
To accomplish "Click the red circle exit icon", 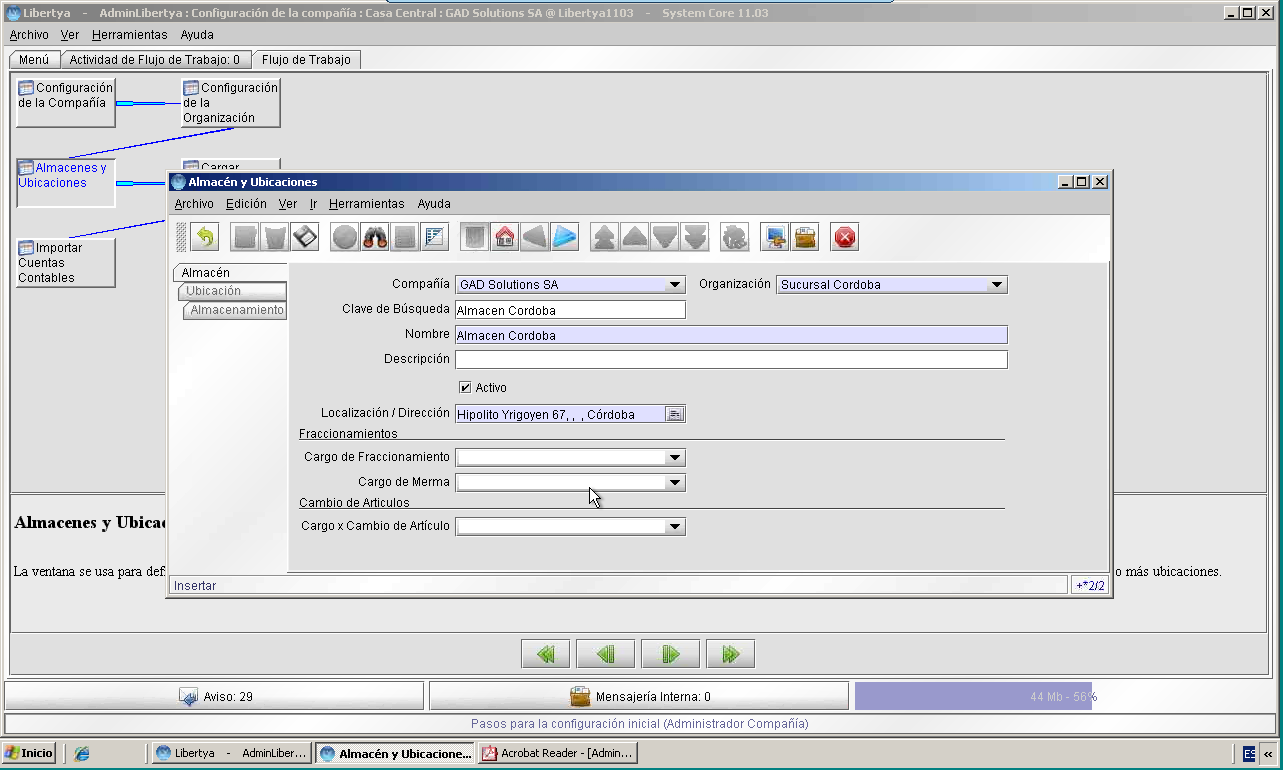I will (x=845, y=237).
